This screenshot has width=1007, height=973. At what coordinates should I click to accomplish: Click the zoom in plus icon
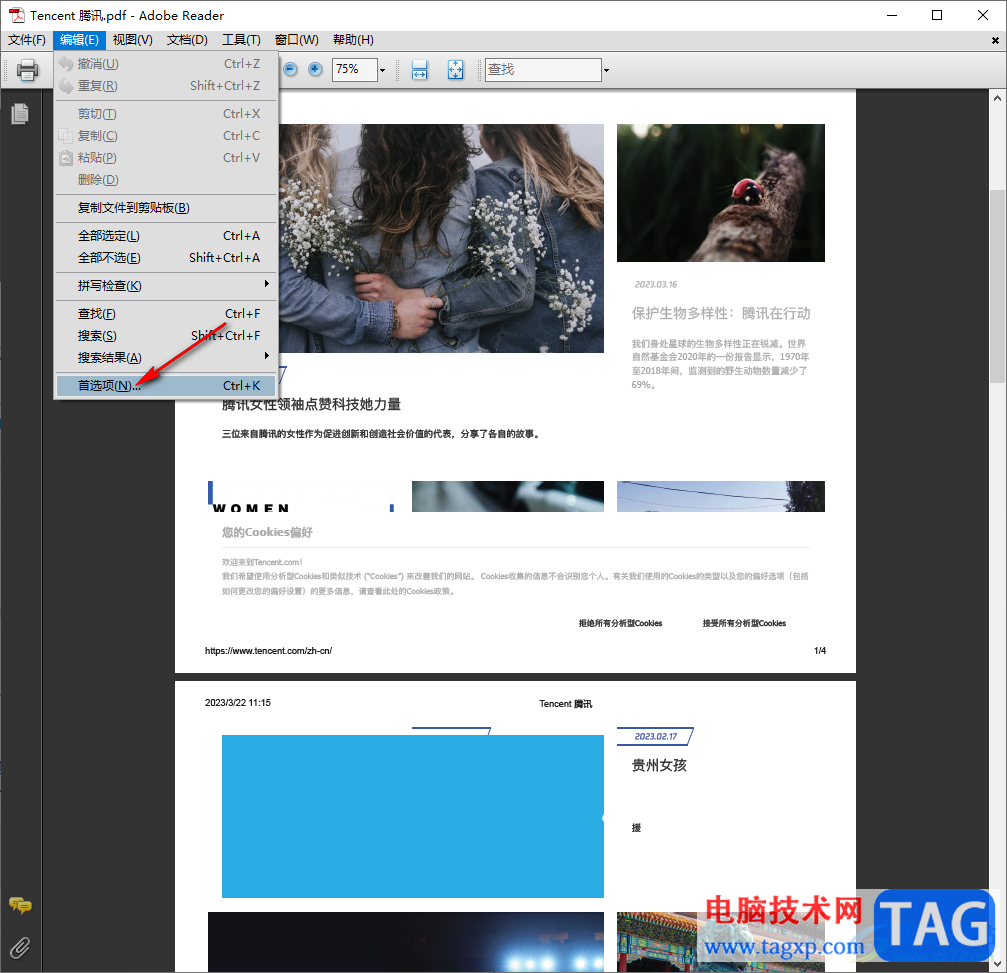click(315, 69)
